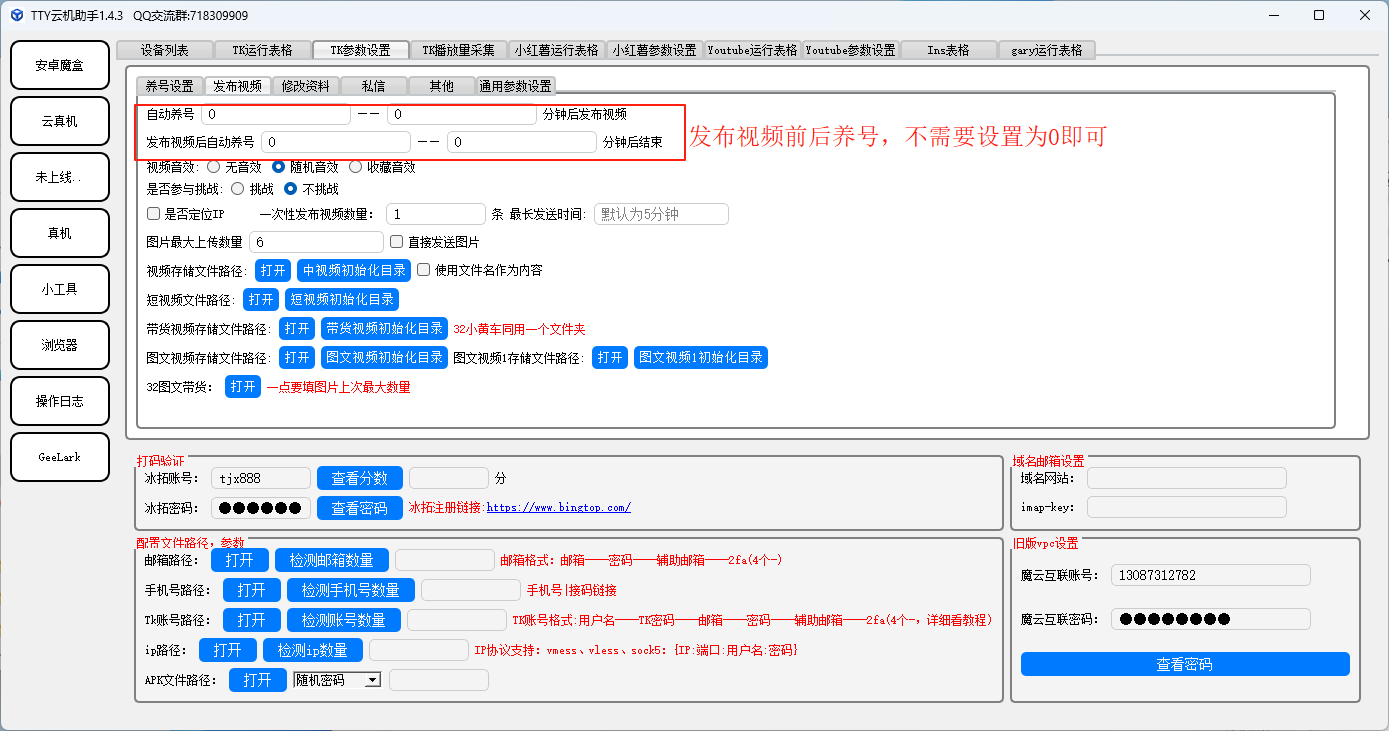Click 查看密码 in 旧版vpc设置 panel
Image resolution: width=1389 pixels, height=731 pixels.
click(x=1185, y=664)
